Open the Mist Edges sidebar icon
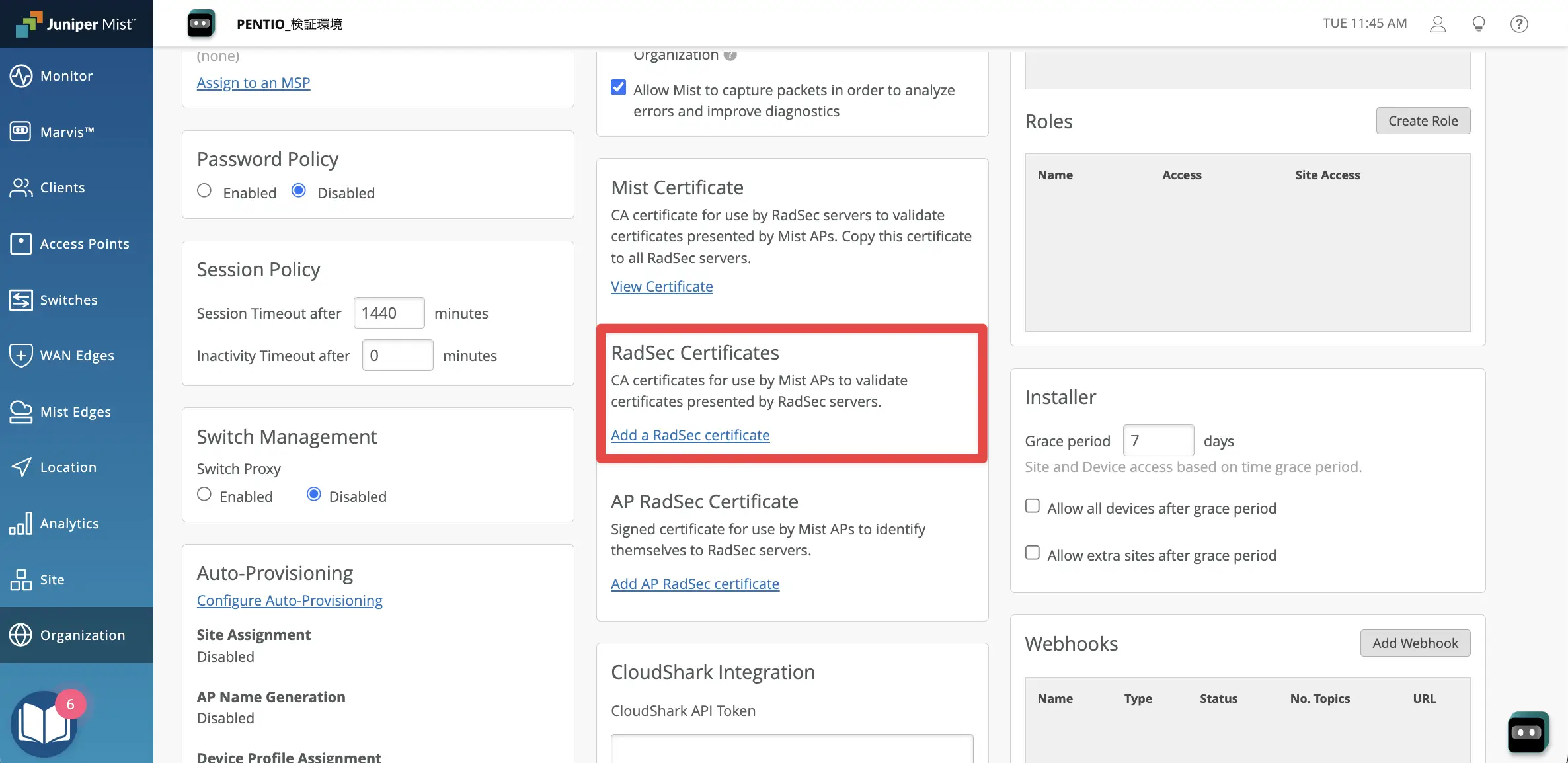 click(x=20, y=411)
